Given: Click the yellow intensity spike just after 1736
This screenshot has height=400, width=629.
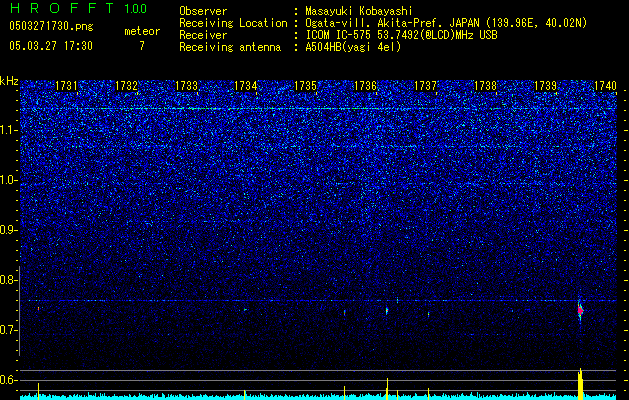Looking at the screenshot, I should point(387,389).
